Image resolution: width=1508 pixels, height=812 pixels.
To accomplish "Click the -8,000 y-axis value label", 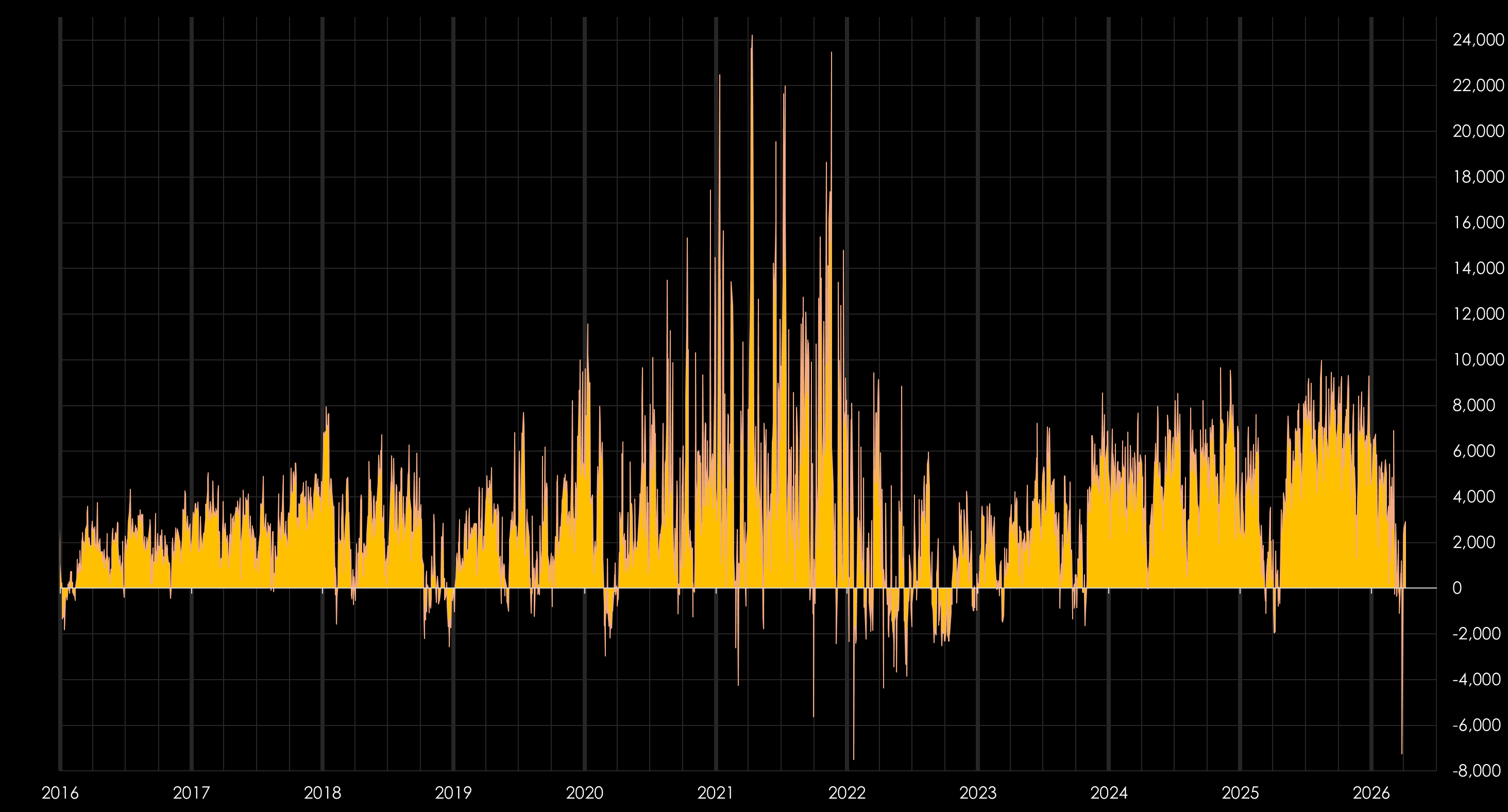I will coord(1476,770).
